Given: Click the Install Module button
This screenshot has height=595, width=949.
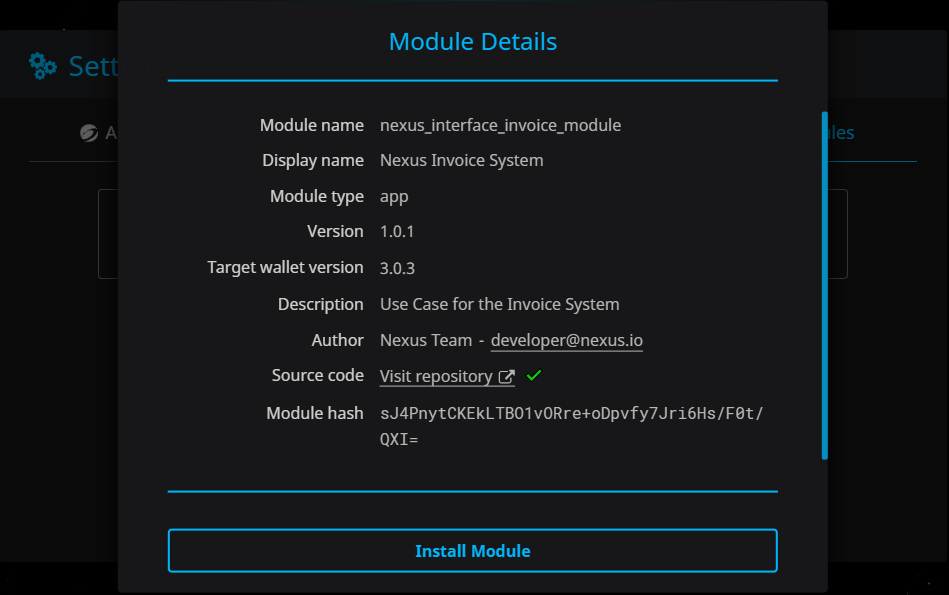Looking at the screenshot, I should [x=473, y=551].
